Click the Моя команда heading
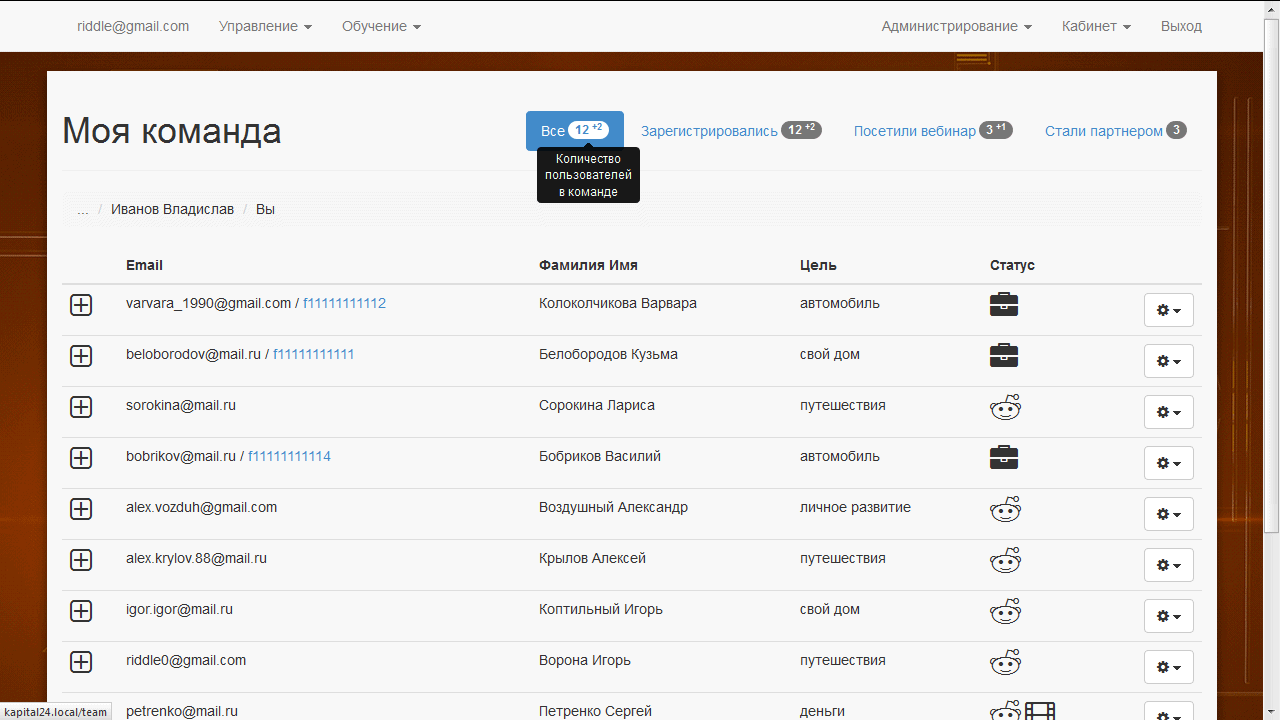Image resolution: width=1280 pixels, height=720 pixels. [172, 131]
